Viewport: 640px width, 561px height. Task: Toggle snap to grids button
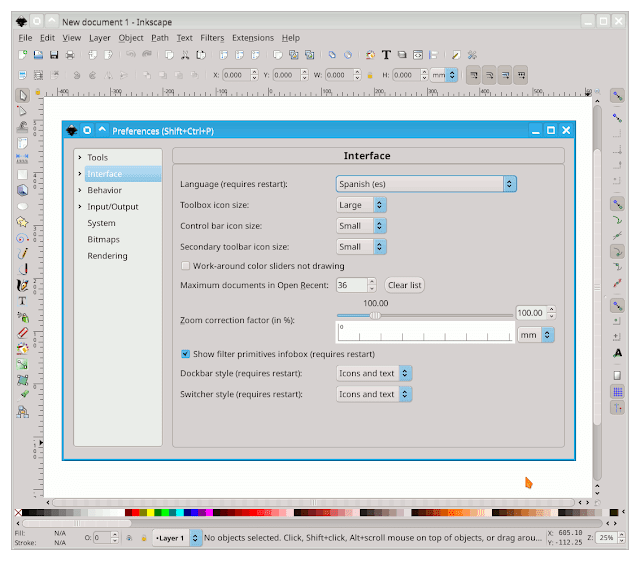617,392
